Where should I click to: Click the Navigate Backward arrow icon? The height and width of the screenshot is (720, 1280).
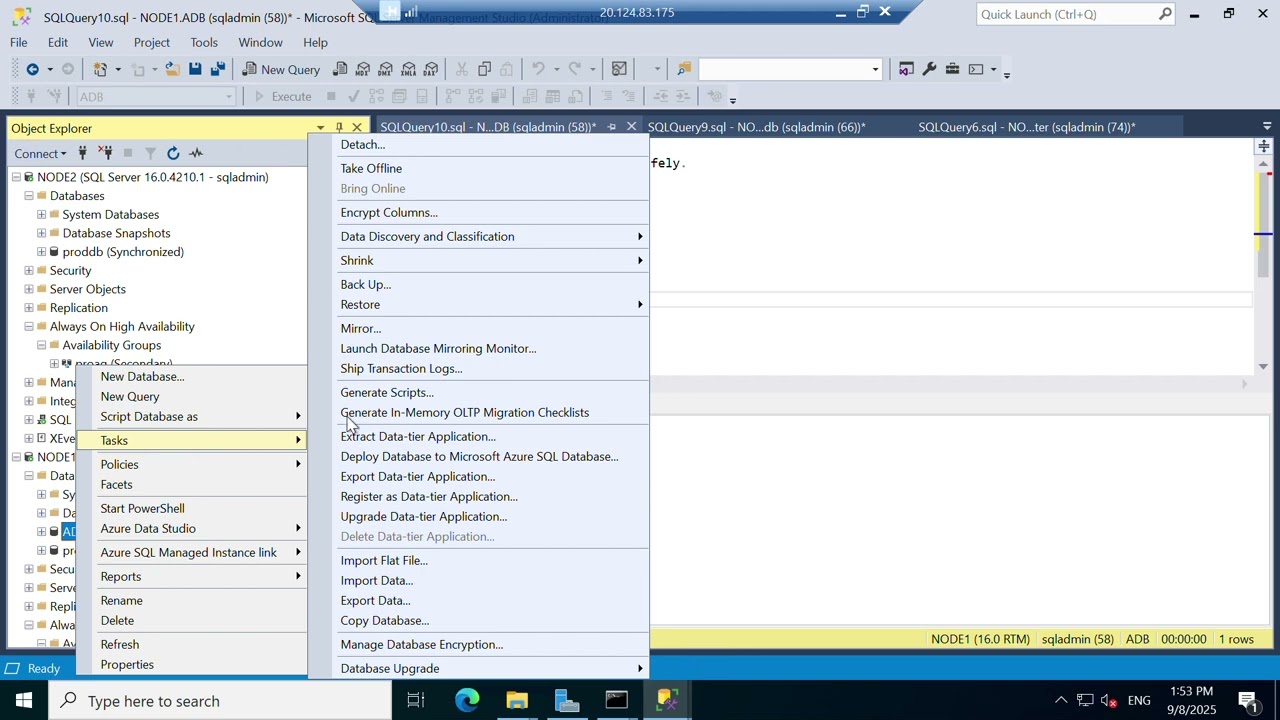(32, 69)
